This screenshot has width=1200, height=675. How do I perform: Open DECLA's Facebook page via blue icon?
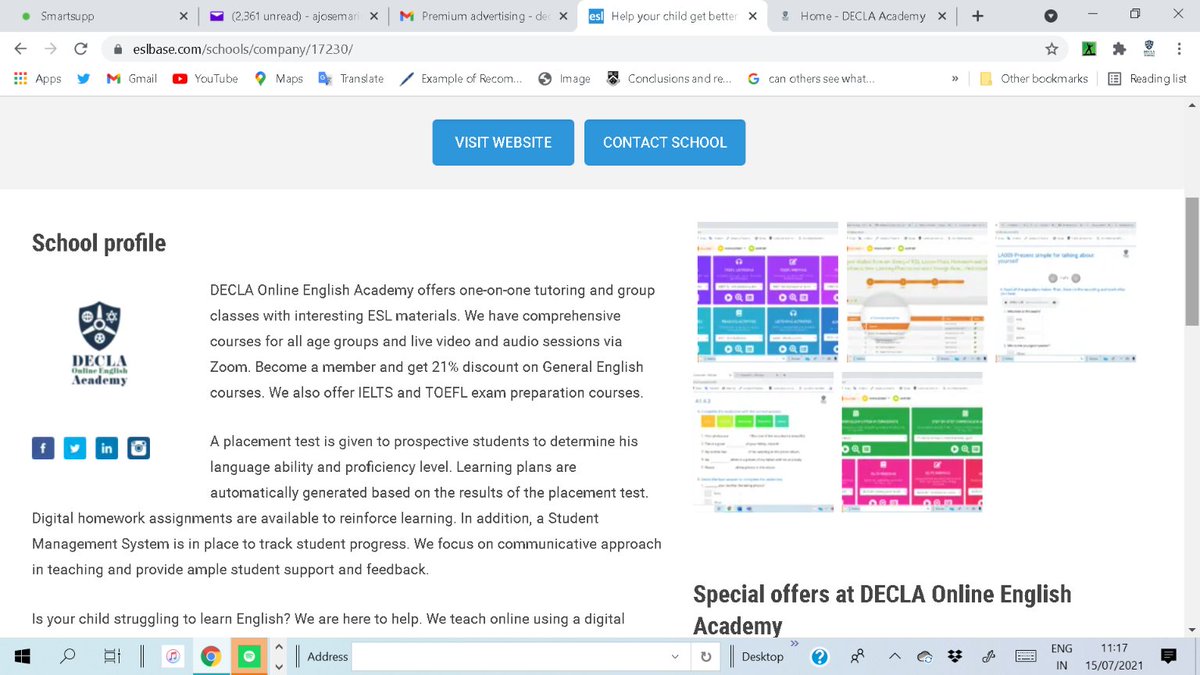click(x=43, y=448)
